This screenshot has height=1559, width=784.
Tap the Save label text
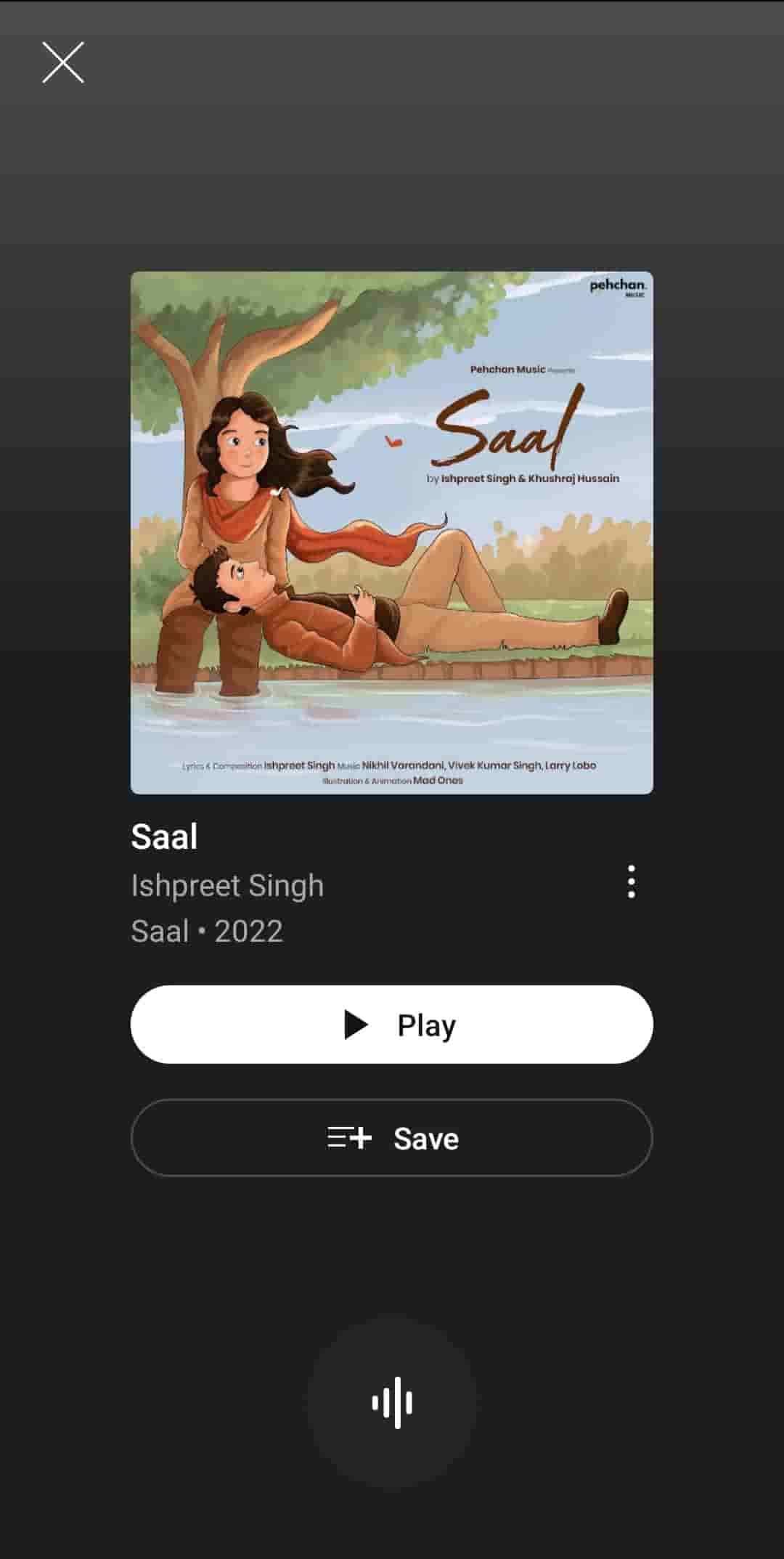(426, 1139)
